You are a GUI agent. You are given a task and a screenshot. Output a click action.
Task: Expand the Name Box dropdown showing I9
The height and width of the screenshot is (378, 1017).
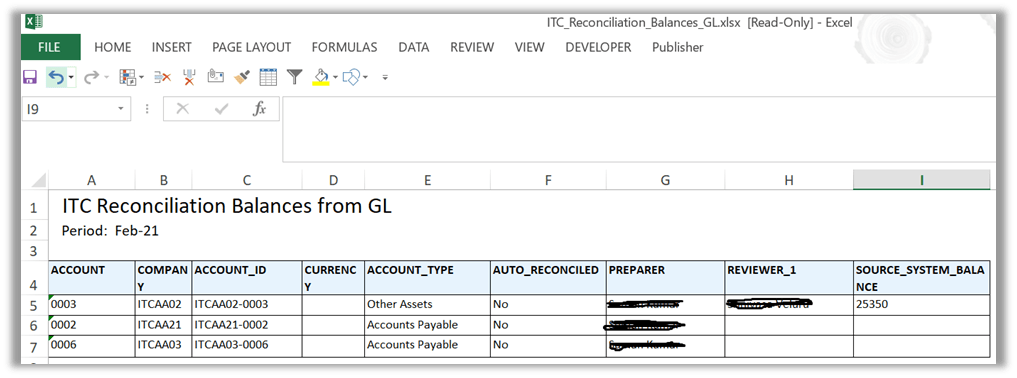tap(120, 109)
